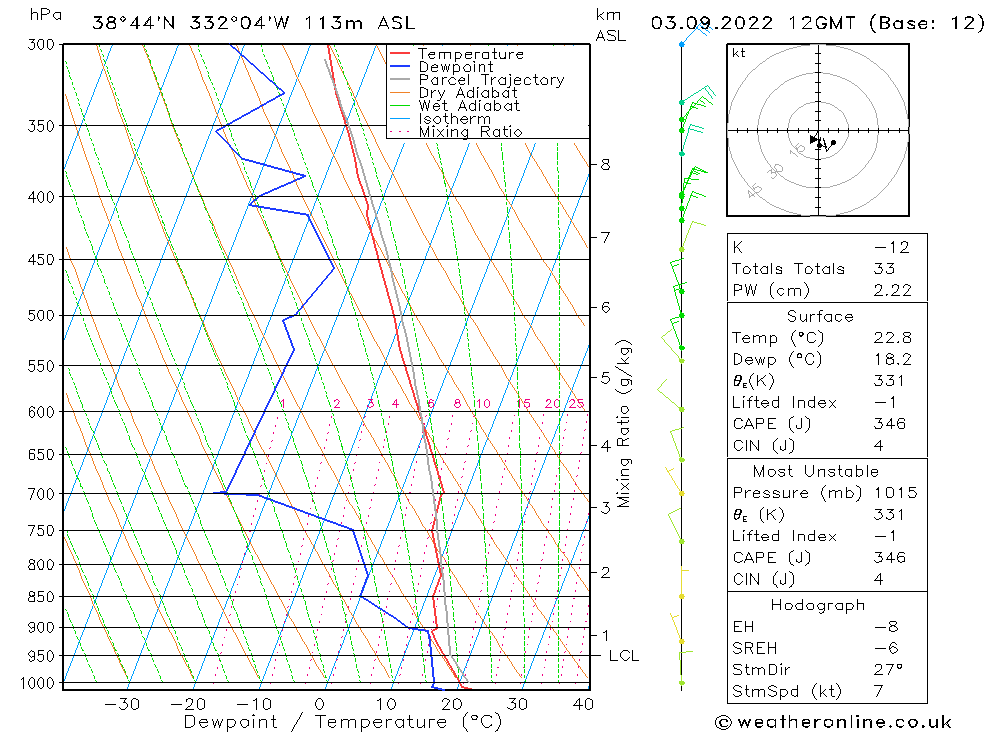Click the -30 temperature axis tick label

122,704
